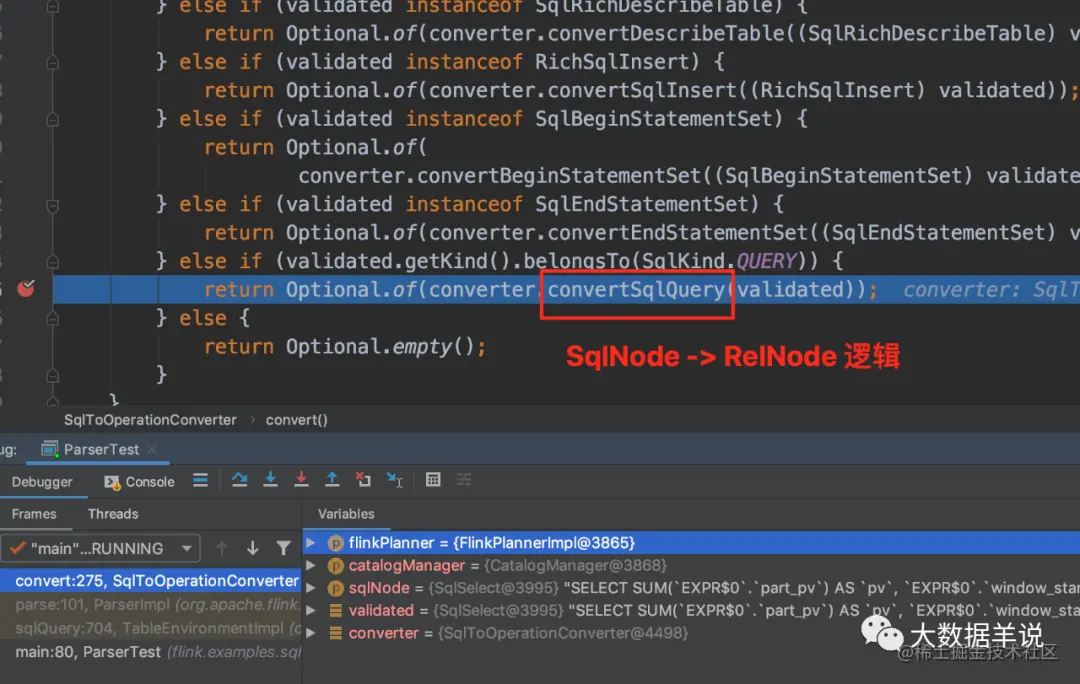
Task: Click the validated variable icon
Action: coord(335,610)
